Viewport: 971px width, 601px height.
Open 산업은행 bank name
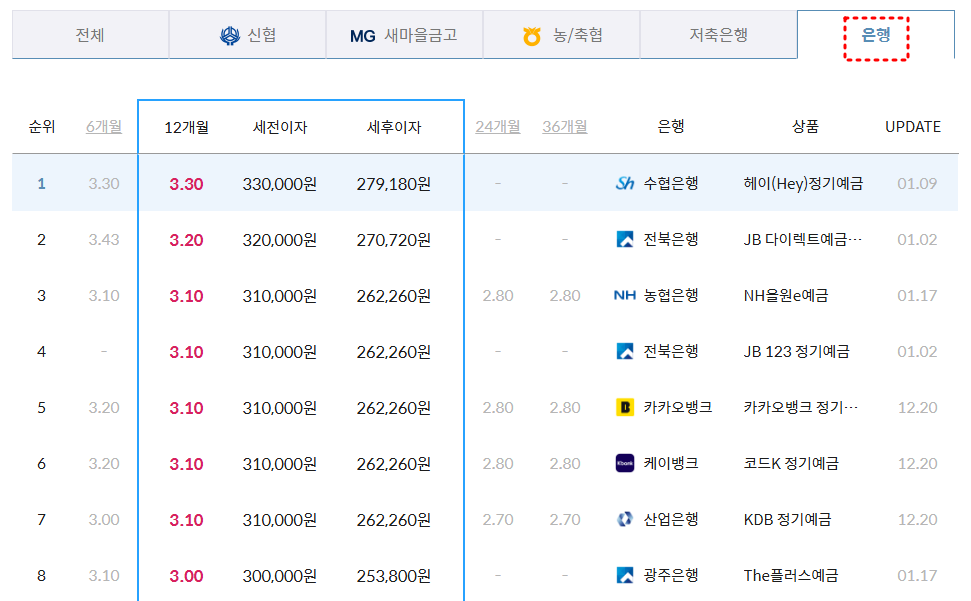(x=671, y=519)
